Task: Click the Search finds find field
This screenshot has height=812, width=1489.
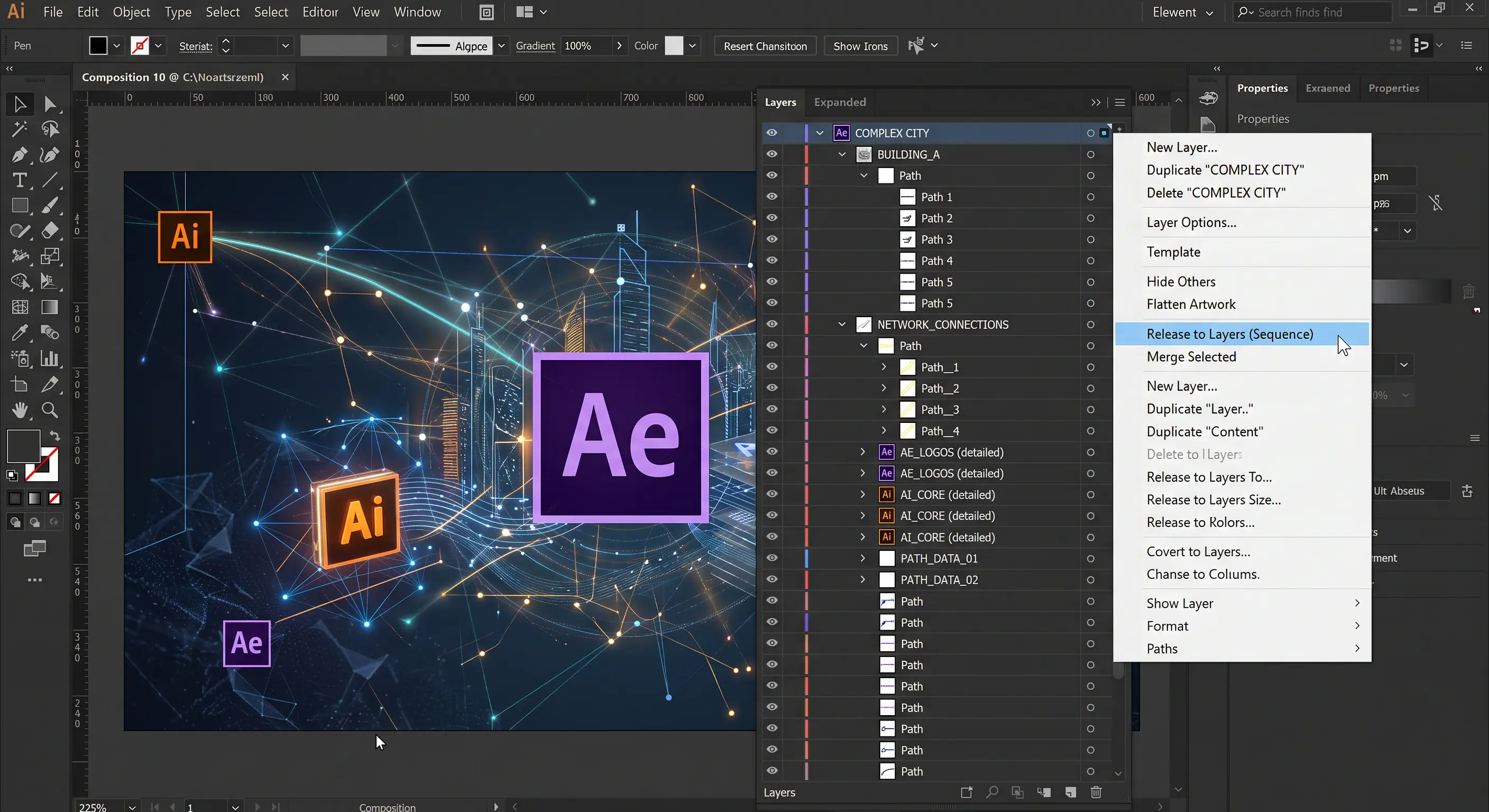Action: 1312,12
